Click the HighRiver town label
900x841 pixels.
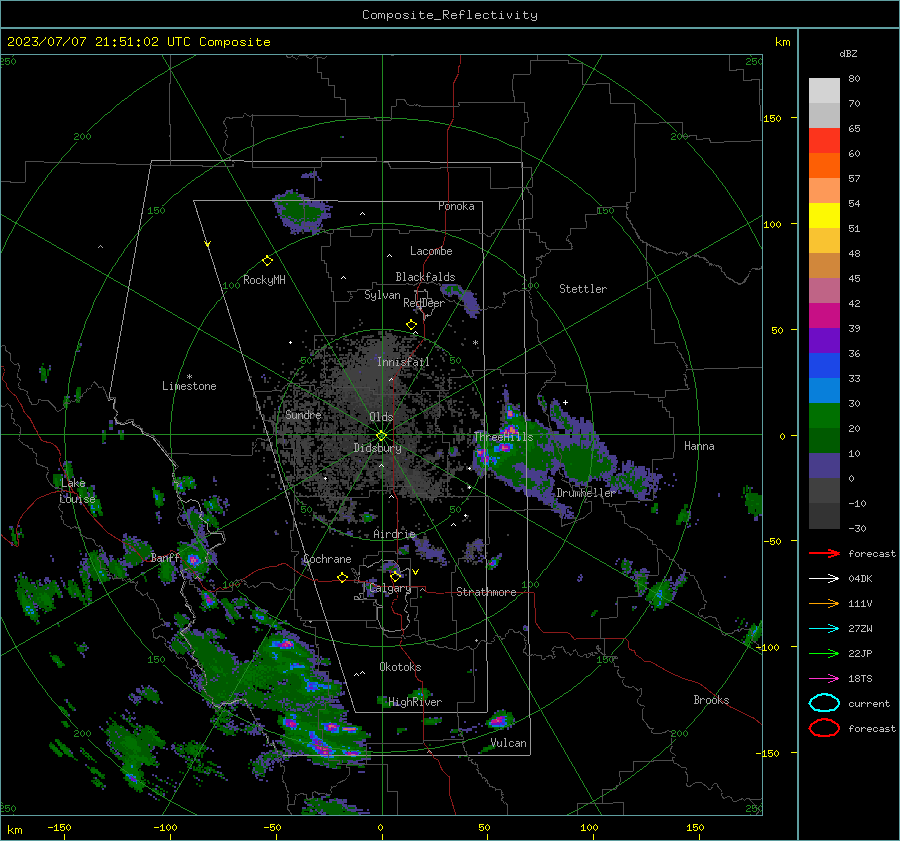(415, 702)
